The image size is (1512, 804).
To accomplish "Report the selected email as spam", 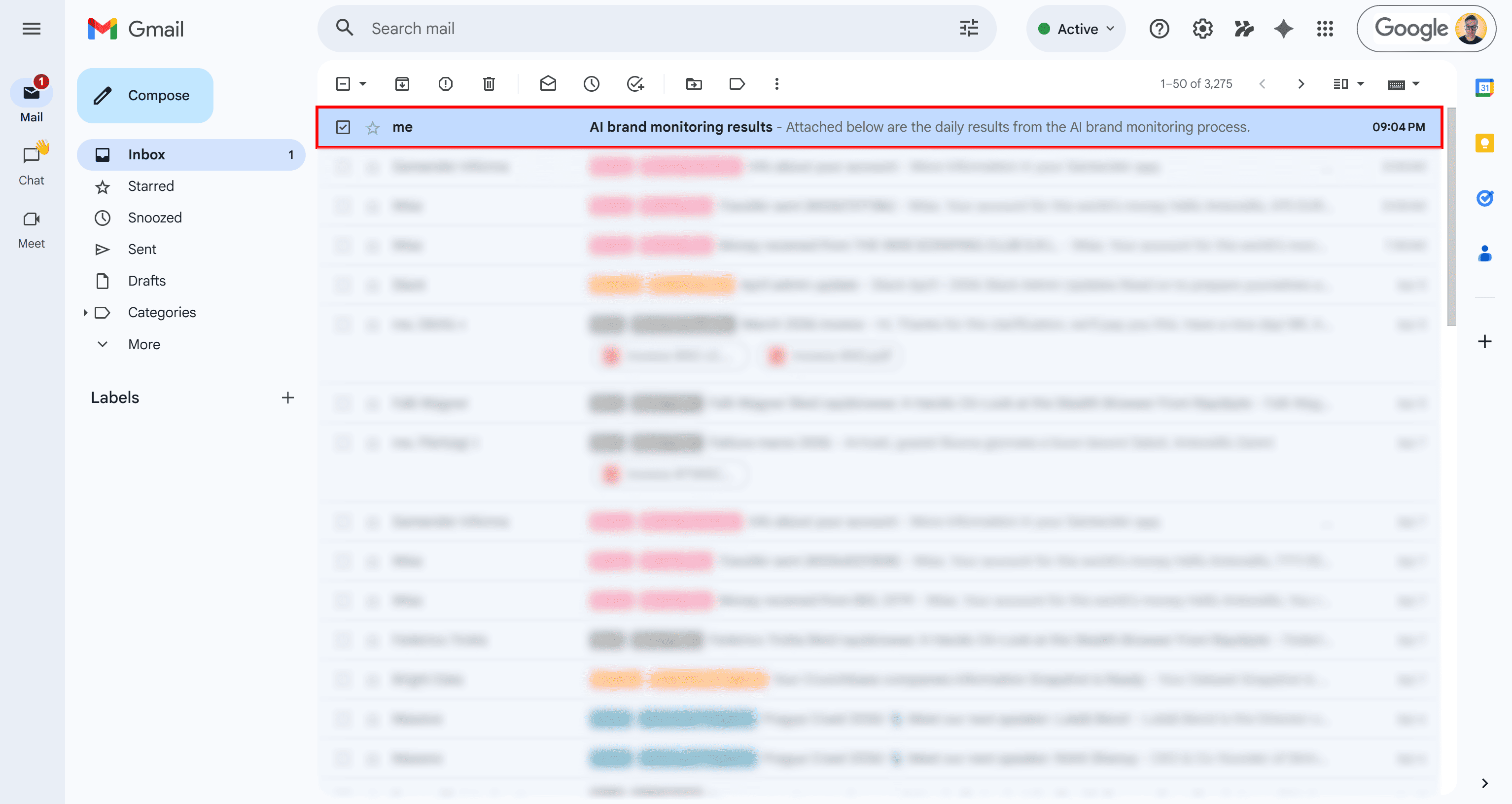I will tap(446, 83).
